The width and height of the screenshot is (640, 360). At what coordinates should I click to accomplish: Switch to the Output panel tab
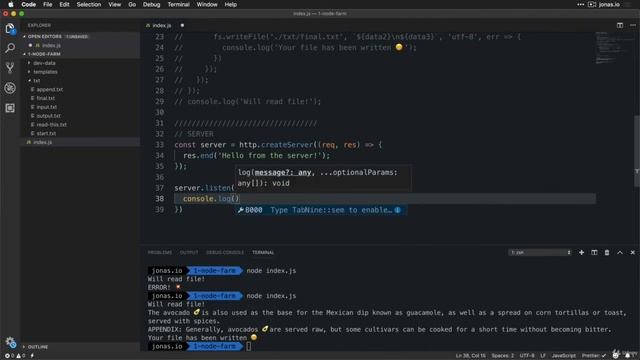[189, 253]
